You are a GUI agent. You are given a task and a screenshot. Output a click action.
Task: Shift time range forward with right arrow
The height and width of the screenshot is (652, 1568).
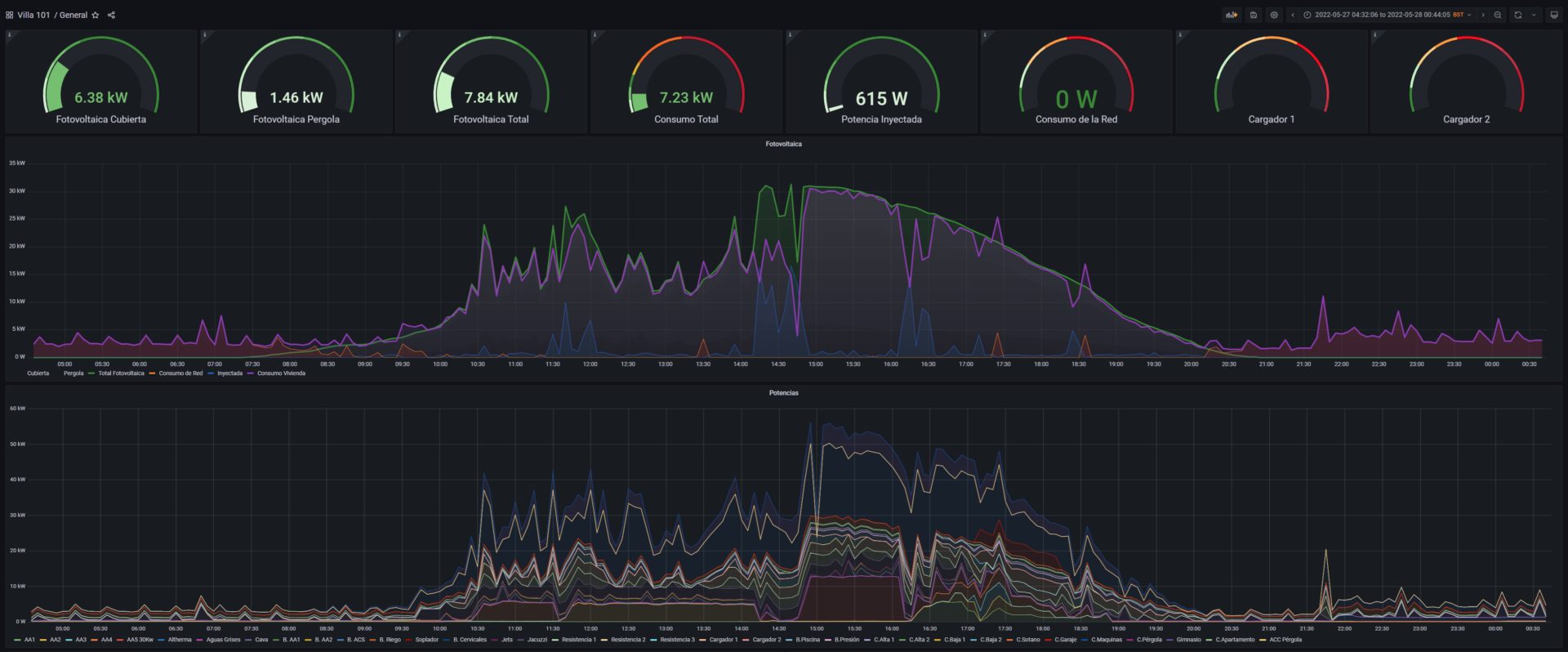(1483, 15)
